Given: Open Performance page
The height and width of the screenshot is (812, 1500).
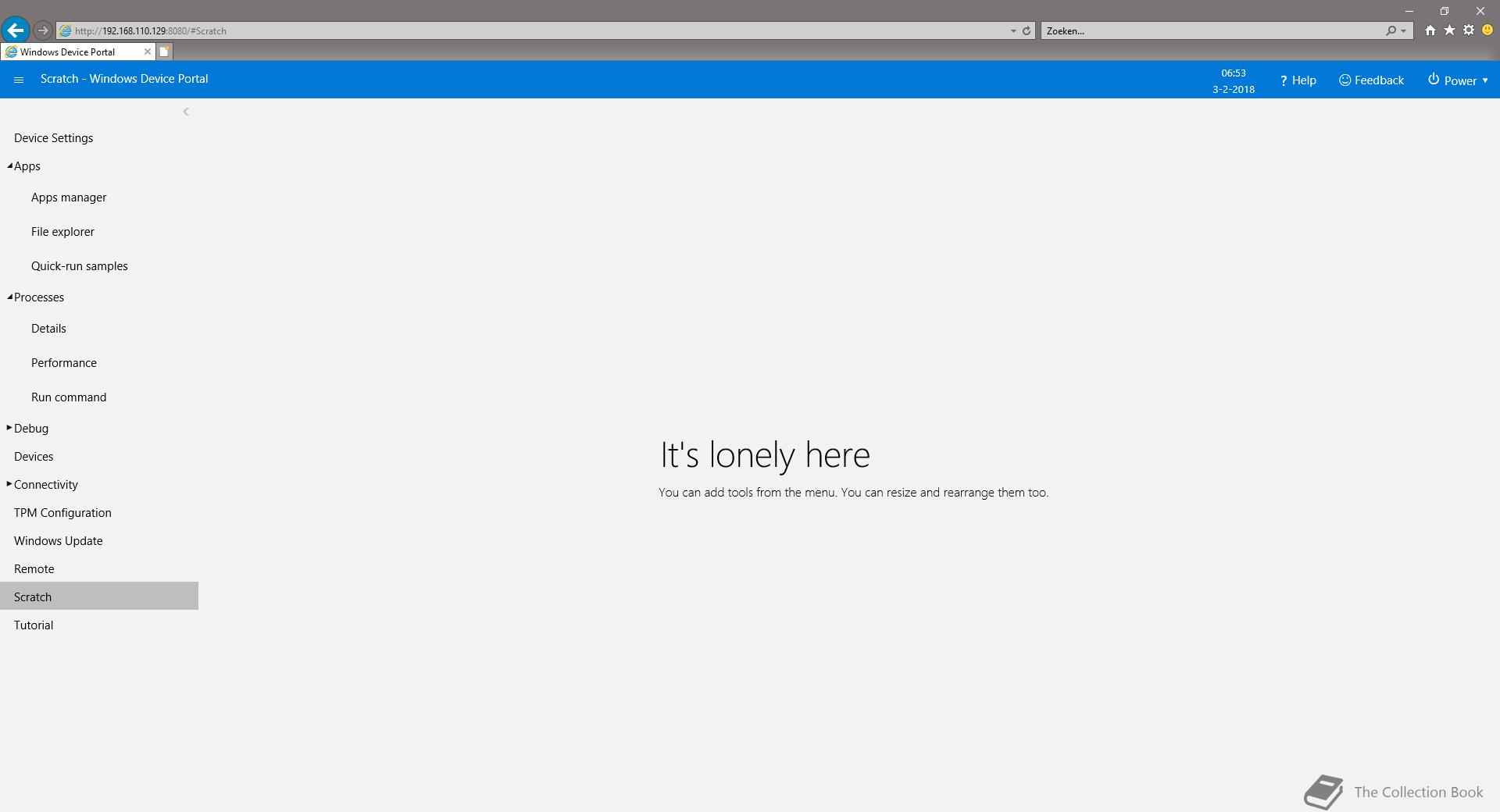Looking at the screenshot, I should [64, 363].
